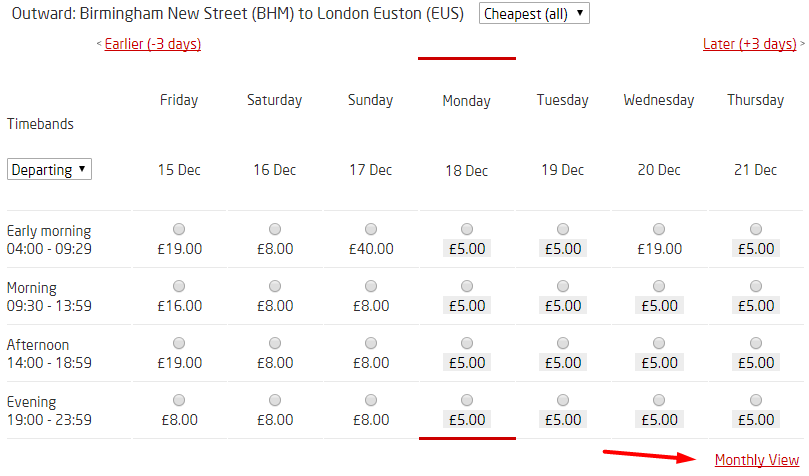Image resolution: width=809 pixels, height=476 pixels.
Task: Go to Earlier (-3 days) link
Action: click(x=153, y=44)
